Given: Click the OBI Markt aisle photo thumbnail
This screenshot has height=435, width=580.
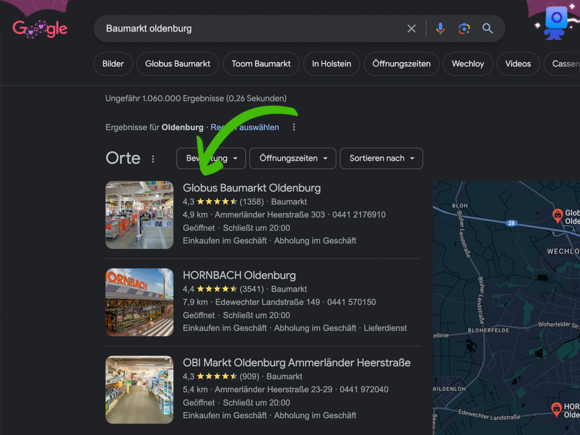Looking at the screenshot, I should [x=139, y=390].
